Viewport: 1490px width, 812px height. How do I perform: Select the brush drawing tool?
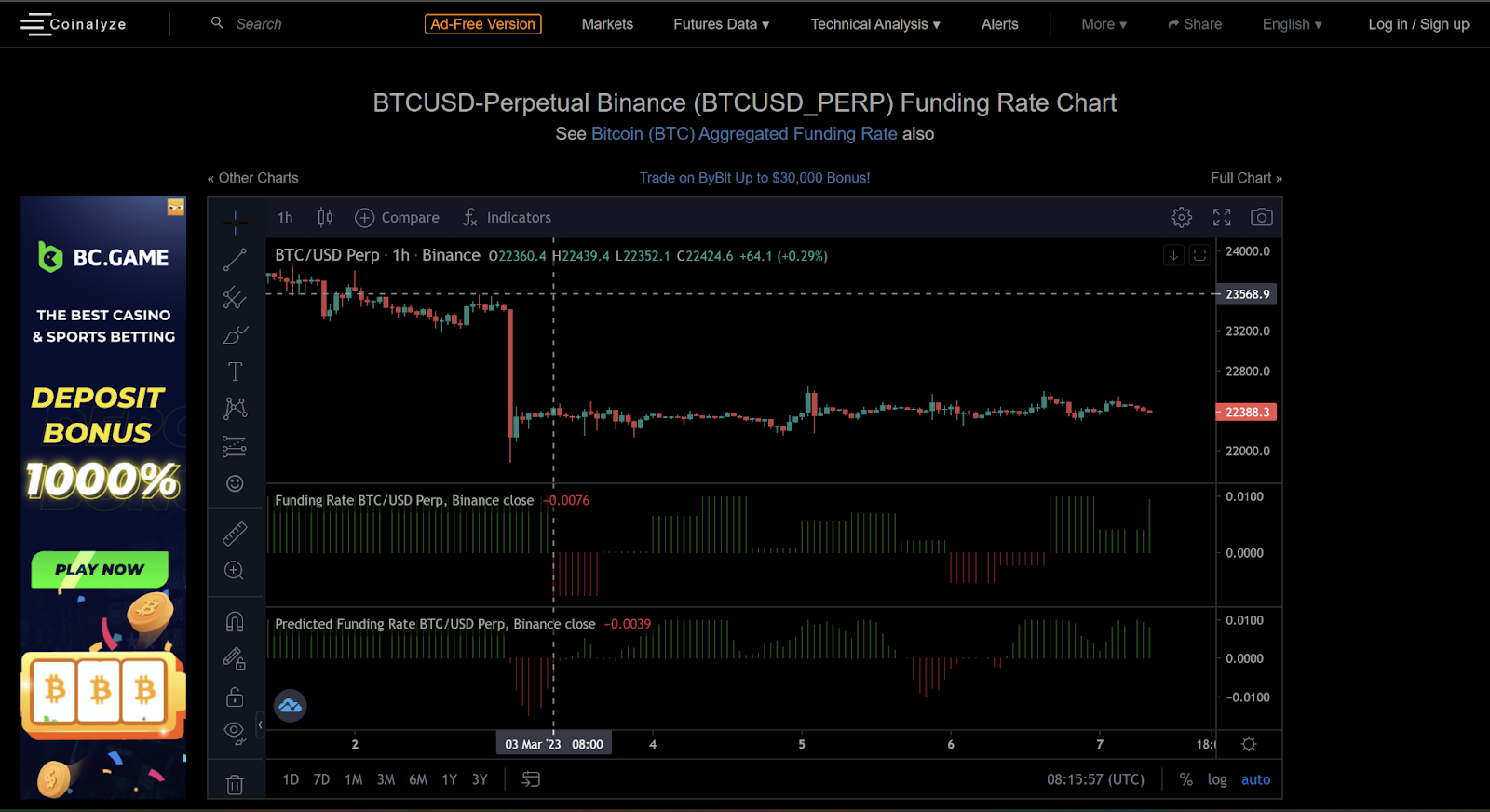(235, 335)
